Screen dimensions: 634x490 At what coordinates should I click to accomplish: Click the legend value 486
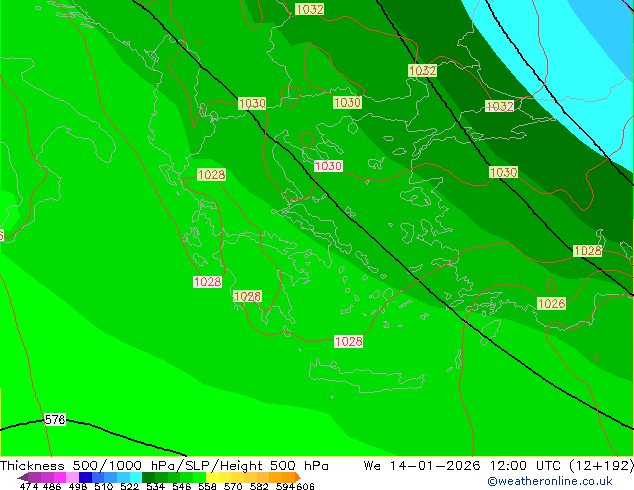click(x=52, y=486)
